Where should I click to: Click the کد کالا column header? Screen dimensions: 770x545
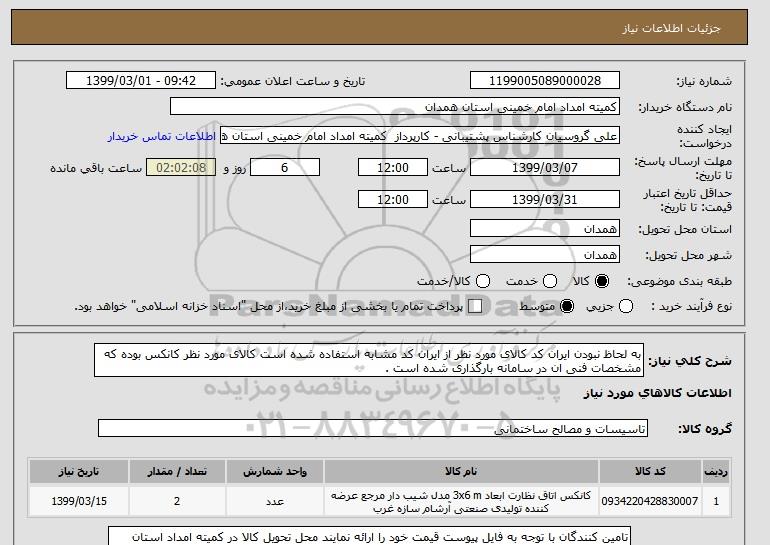click(650, 471)
